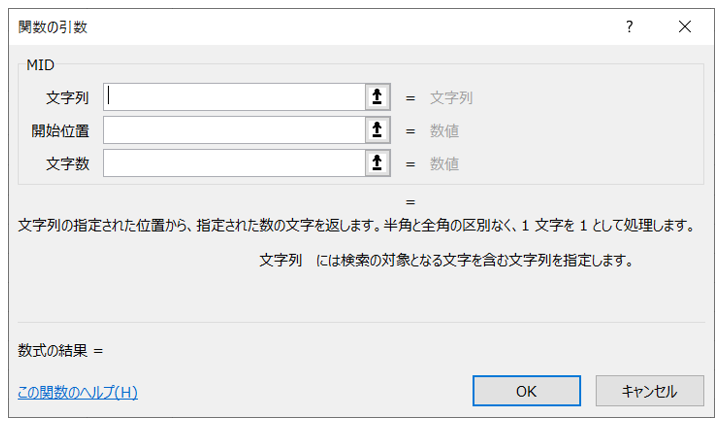724x425 pixels.
Task: Click the range selector icon for 文字列
Action: pyautogui.click(x=377, y=97)
